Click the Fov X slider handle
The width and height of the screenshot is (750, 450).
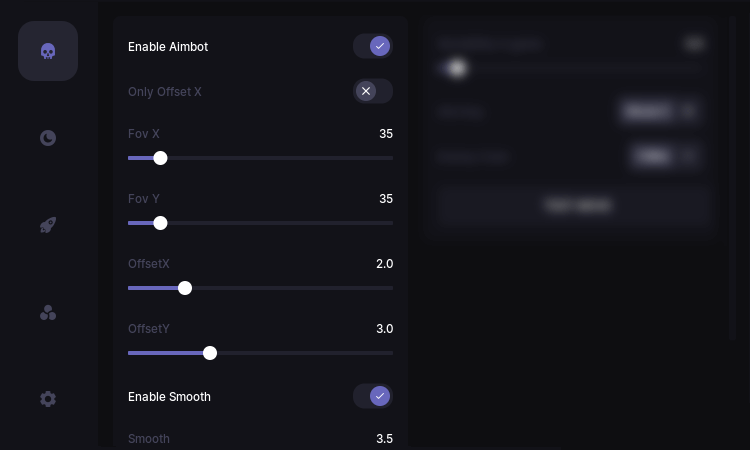click(x=160, y=158)
